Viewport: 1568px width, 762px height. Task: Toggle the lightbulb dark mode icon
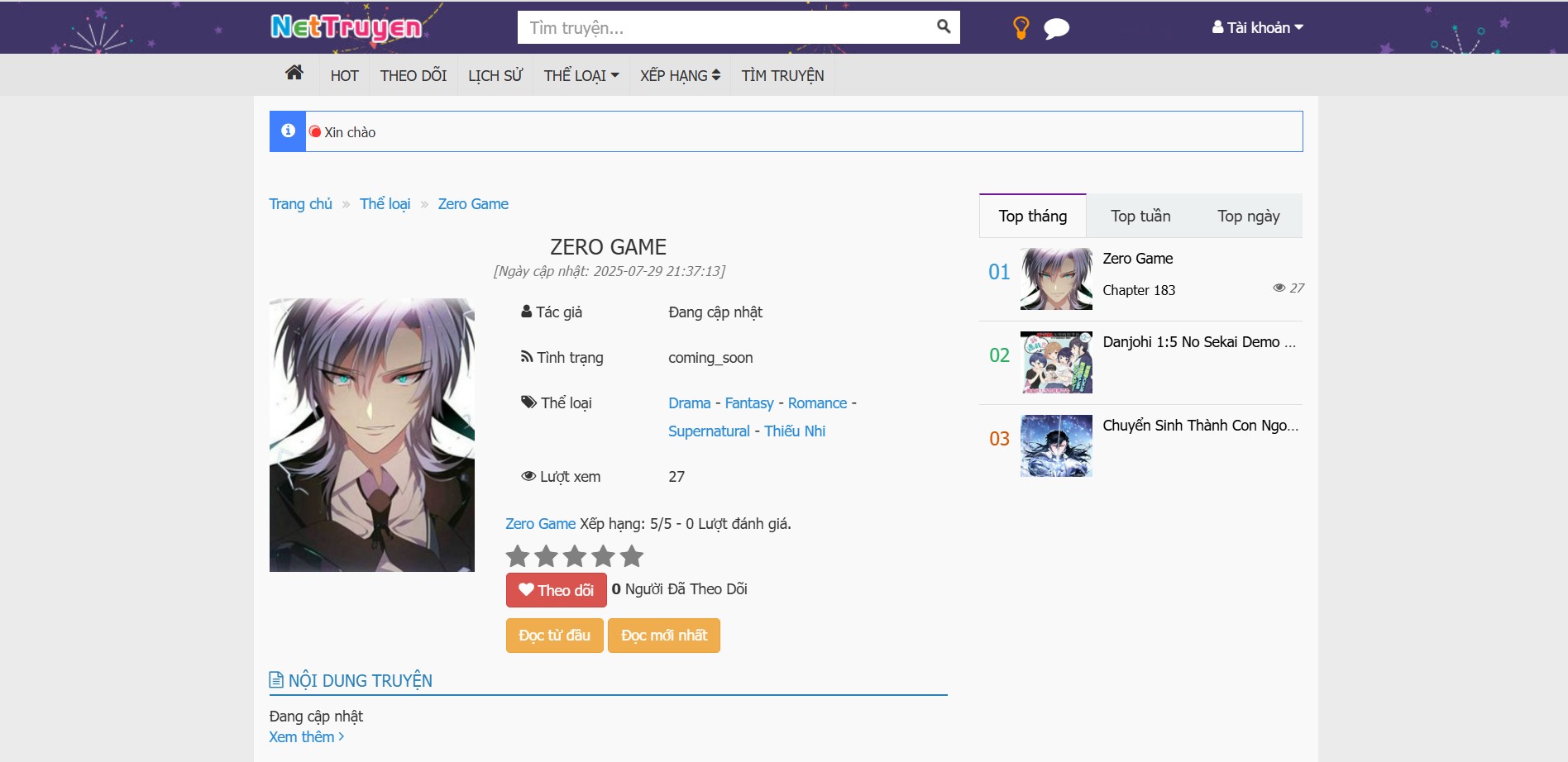[1021, 28]
